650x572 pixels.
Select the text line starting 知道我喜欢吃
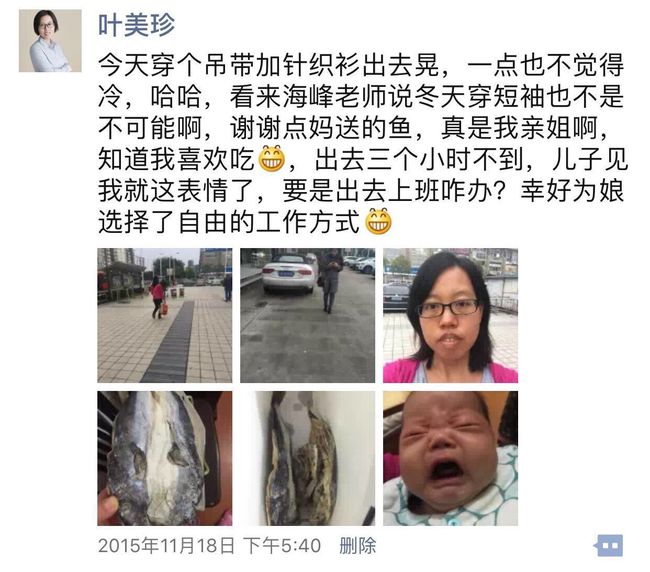pos(363,159)
